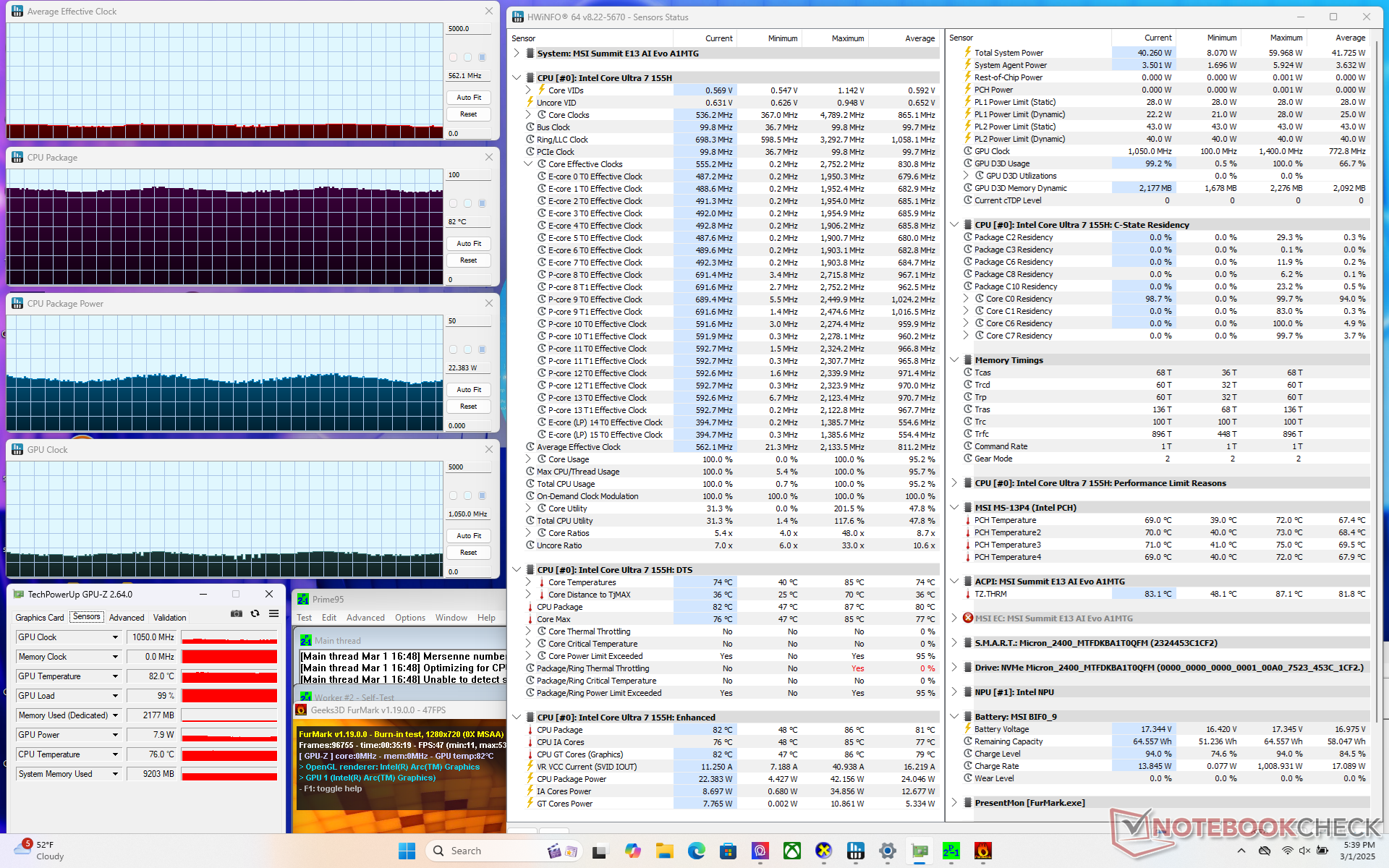Click the battery icon in the system tray

1322,851
